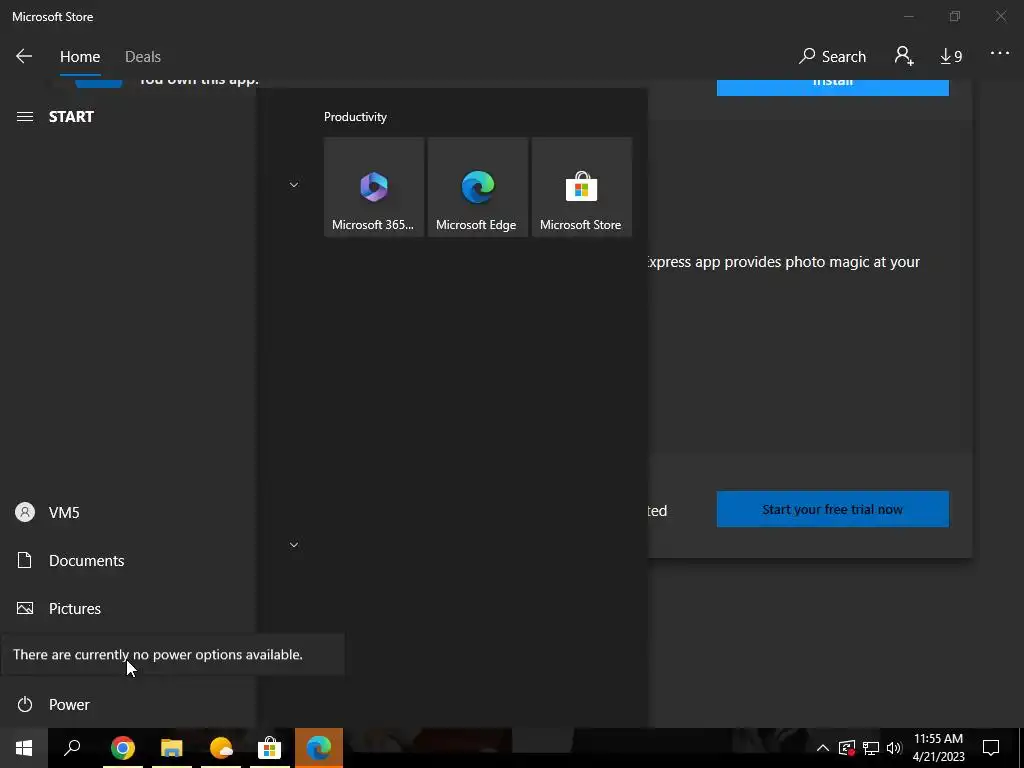Open the Weather app on the taskbar

pos(221,748)
